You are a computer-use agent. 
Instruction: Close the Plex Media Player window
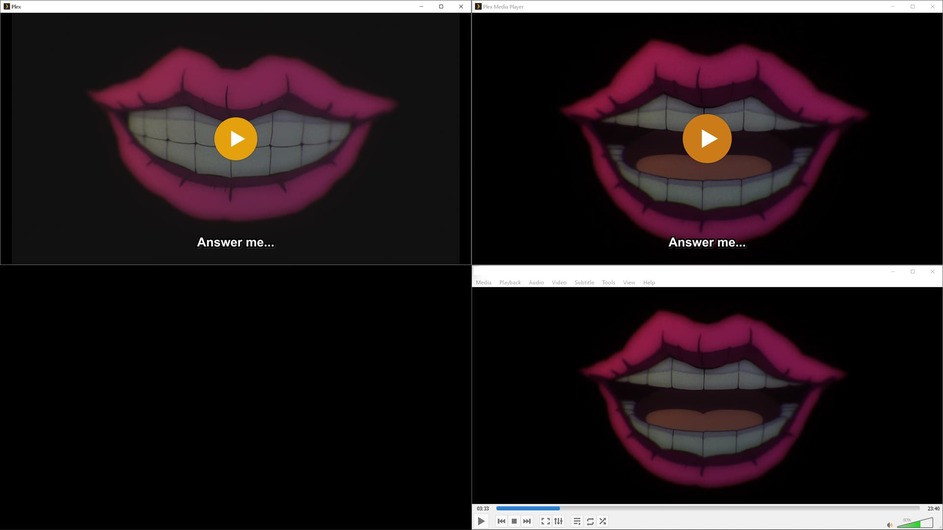click(932, 6)
